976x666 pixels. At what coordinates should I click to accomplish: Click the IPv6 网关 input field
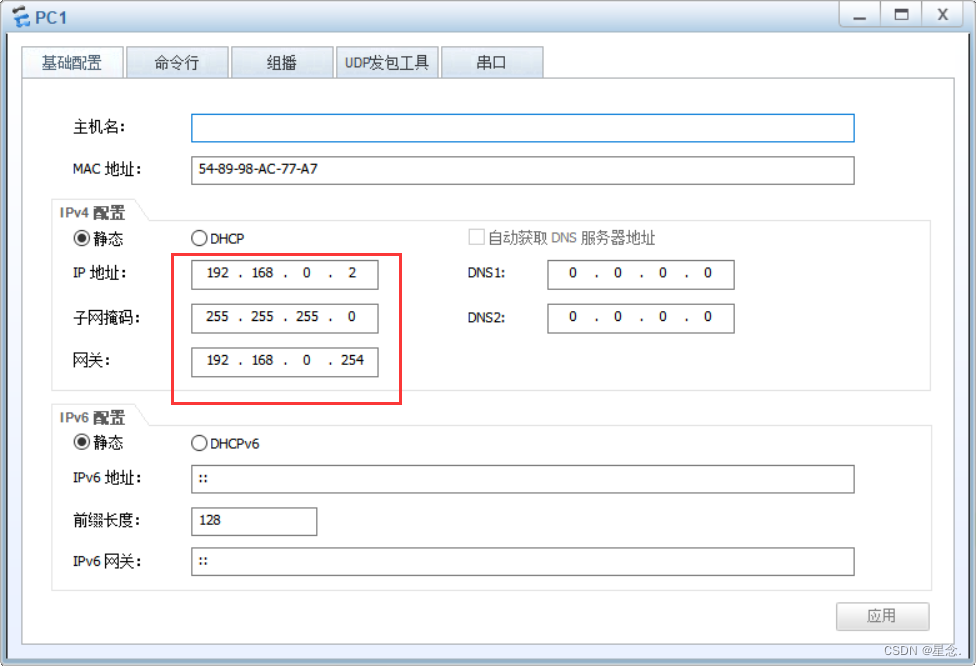pos(523,561)
